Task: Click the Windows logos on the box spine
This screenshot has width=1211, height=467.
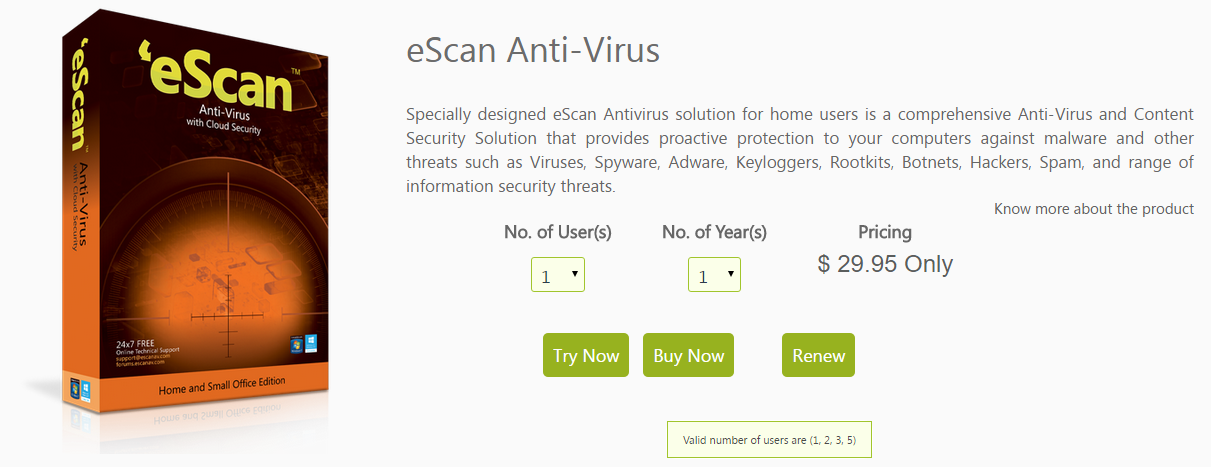Action: (76, 386)
